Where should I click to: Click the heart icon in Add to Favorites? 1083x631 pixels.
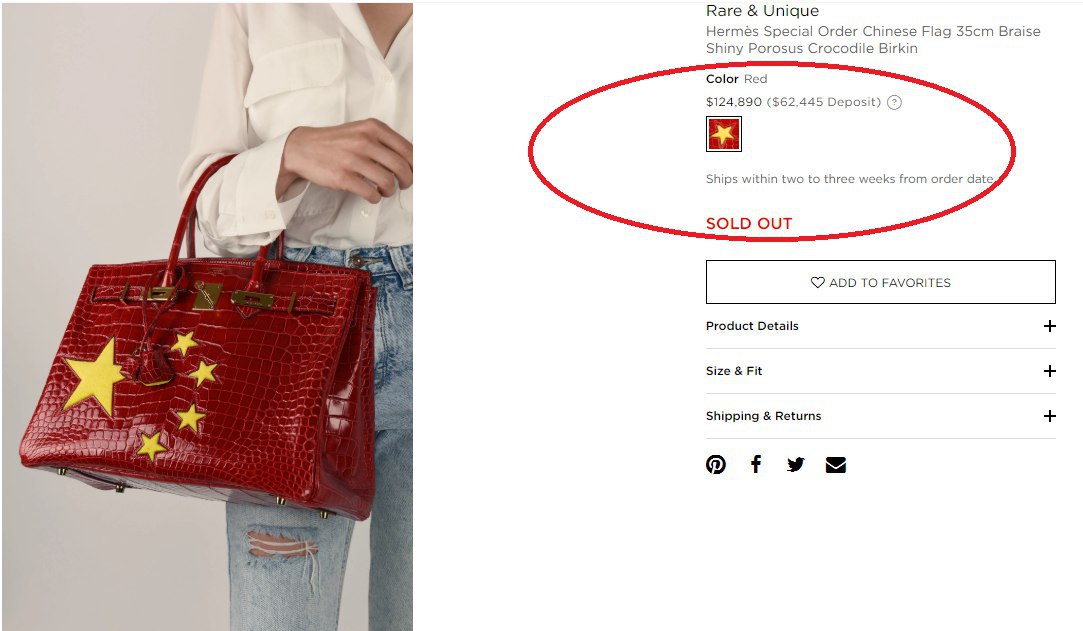coord(818,282)
